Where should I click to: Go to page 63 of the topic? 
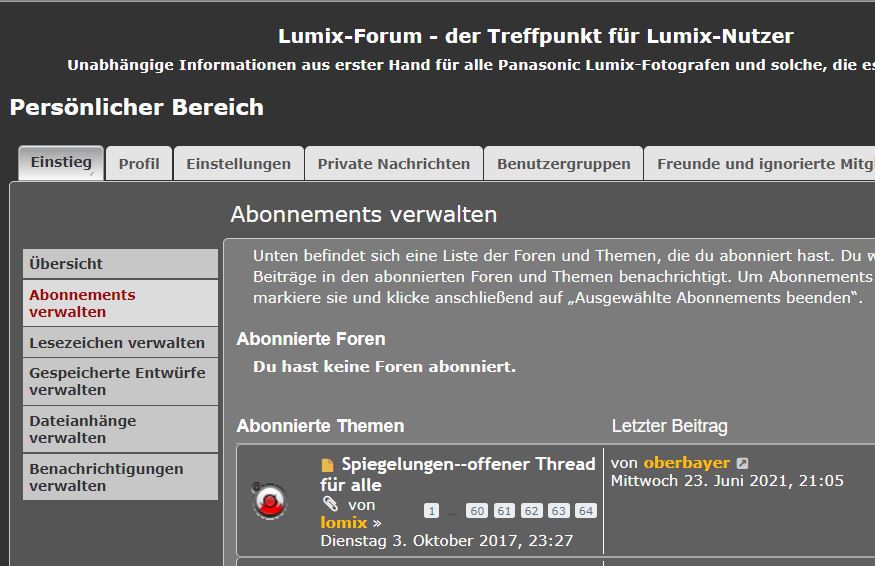point(559,511)
